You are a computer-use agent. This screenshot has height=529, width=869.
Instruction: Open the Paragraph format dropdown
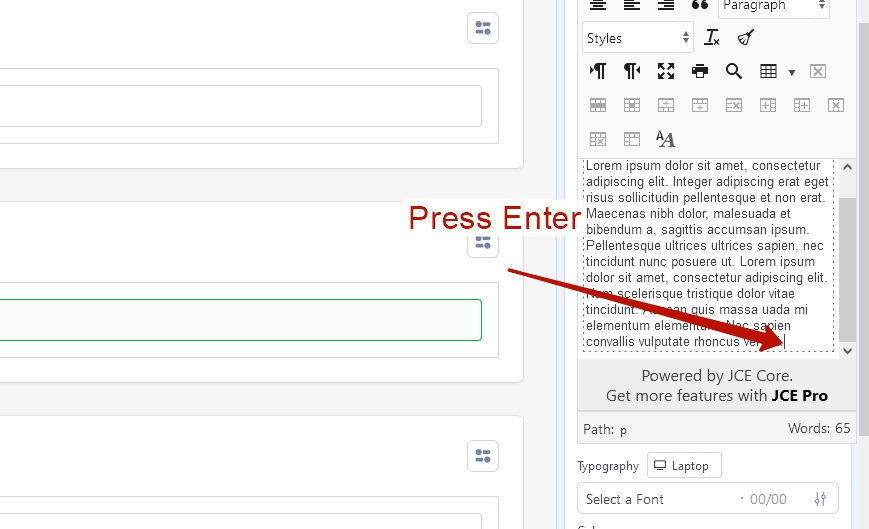(773, 6)
